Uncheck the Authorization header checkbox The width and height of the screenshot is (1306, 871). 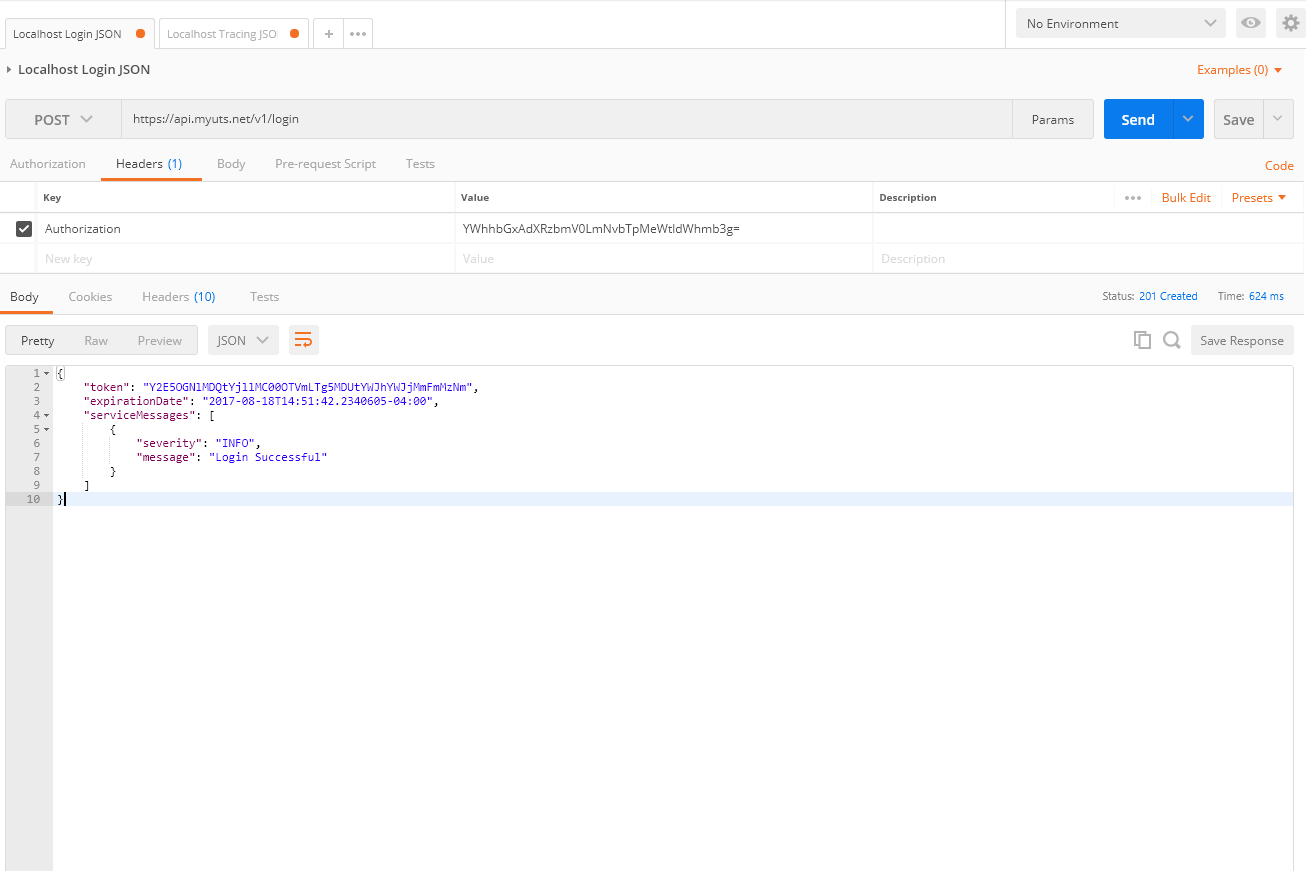click(x=22, y=228)
